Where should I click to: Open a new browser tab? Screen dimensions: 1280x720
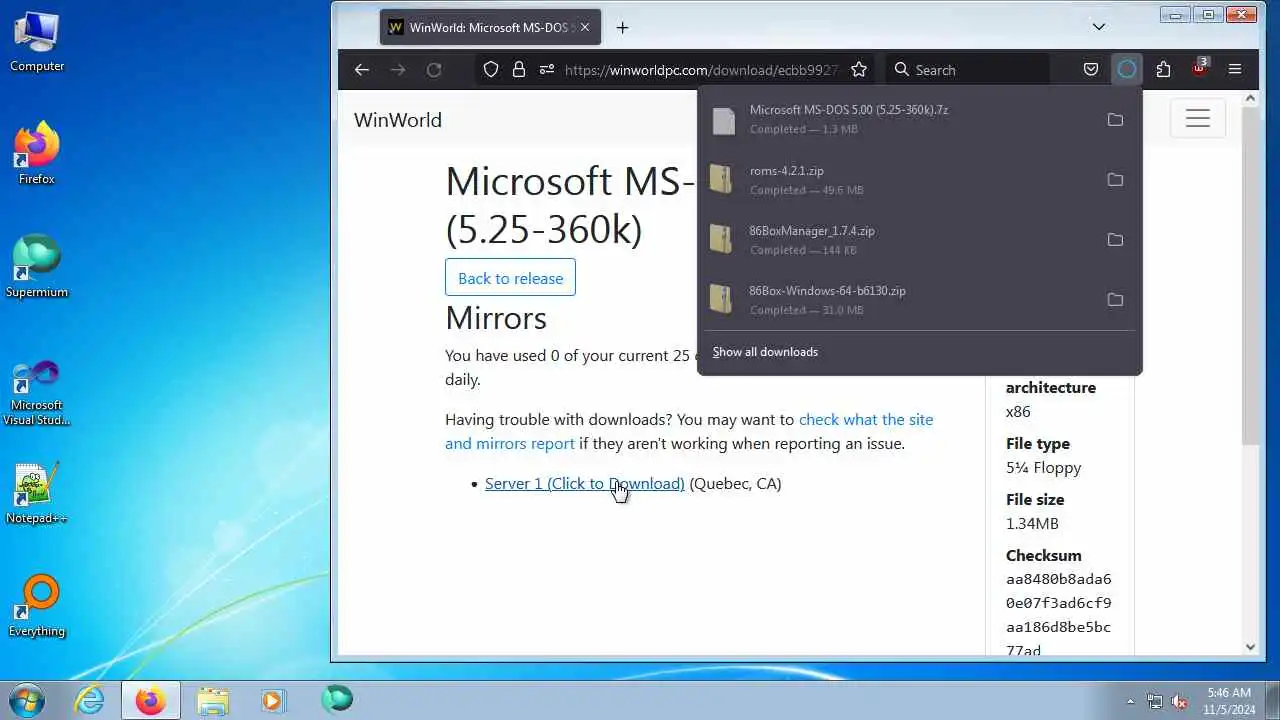622,28
